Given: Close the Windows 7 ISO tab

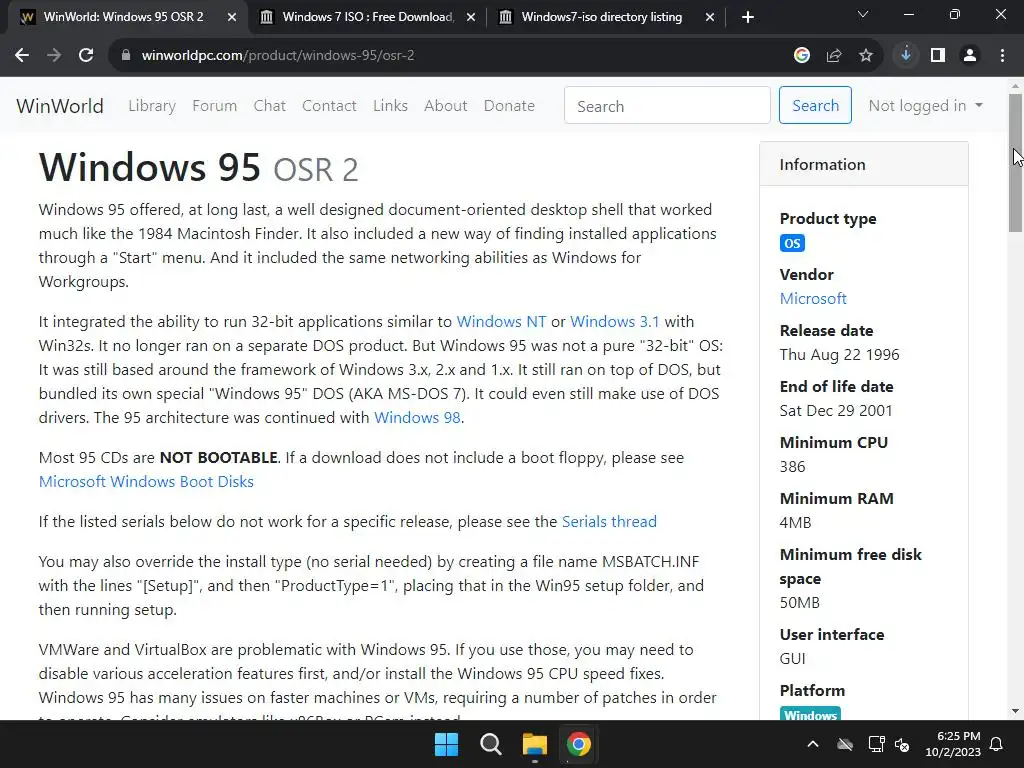Looking at the screenshot, I should point(471,17).
